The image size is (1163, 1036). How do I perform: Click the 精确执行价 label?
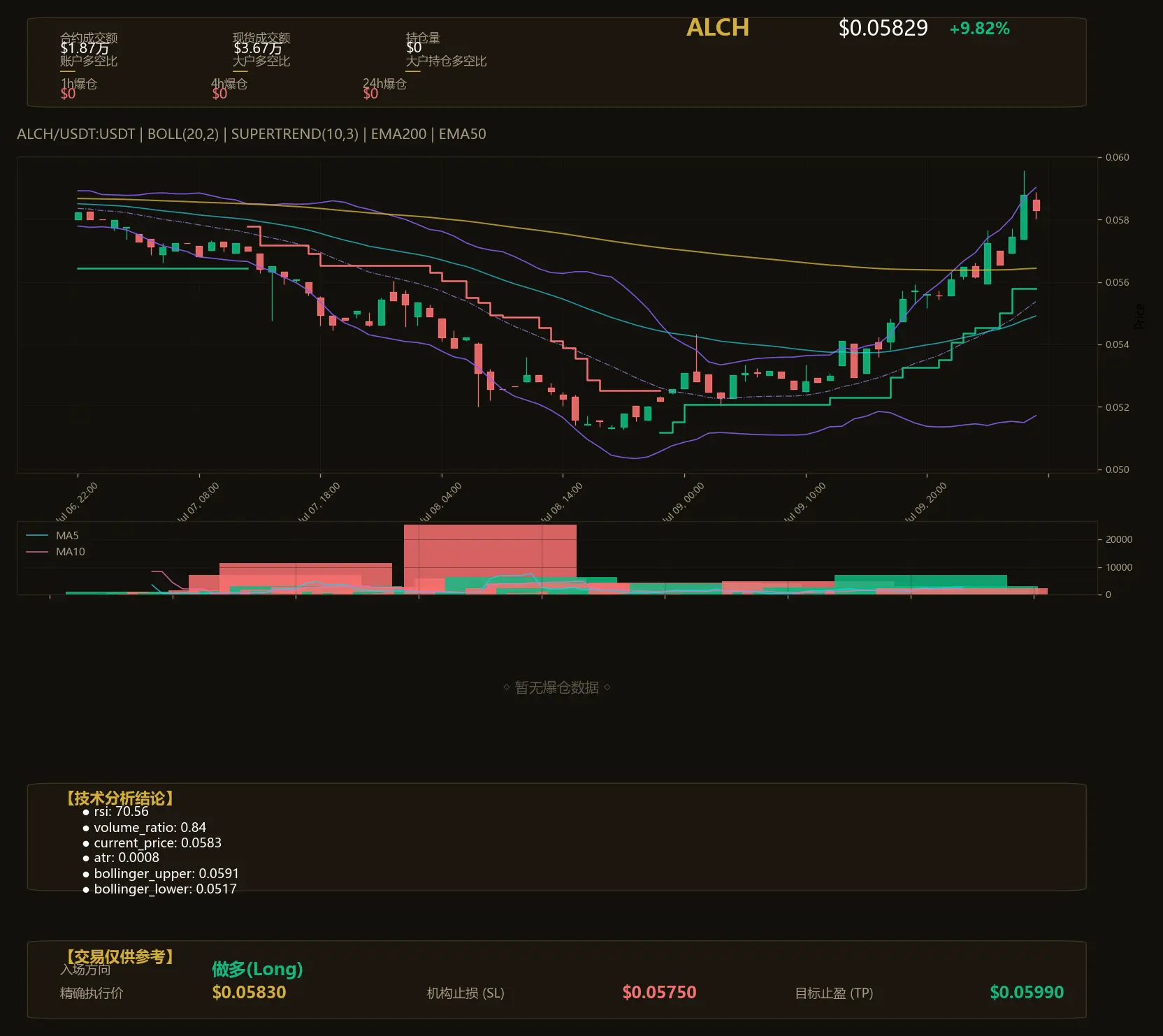coord(92,993)
